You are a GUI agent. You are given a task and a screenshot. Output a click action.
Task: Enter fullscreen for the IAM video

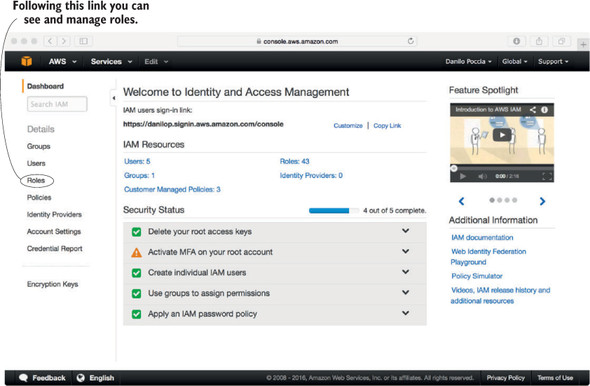547,176
